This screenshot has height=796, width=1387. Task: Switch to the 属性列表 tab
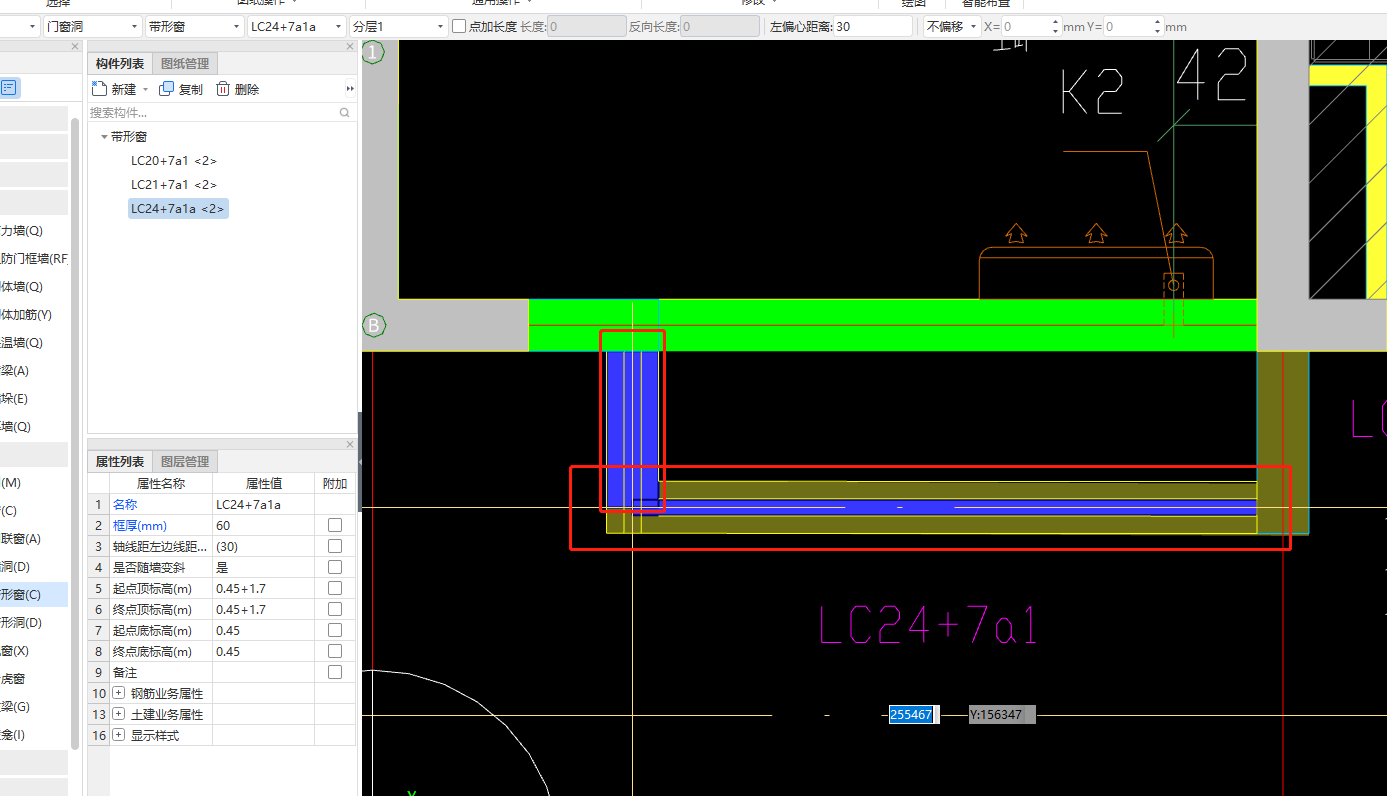(120, 462)
